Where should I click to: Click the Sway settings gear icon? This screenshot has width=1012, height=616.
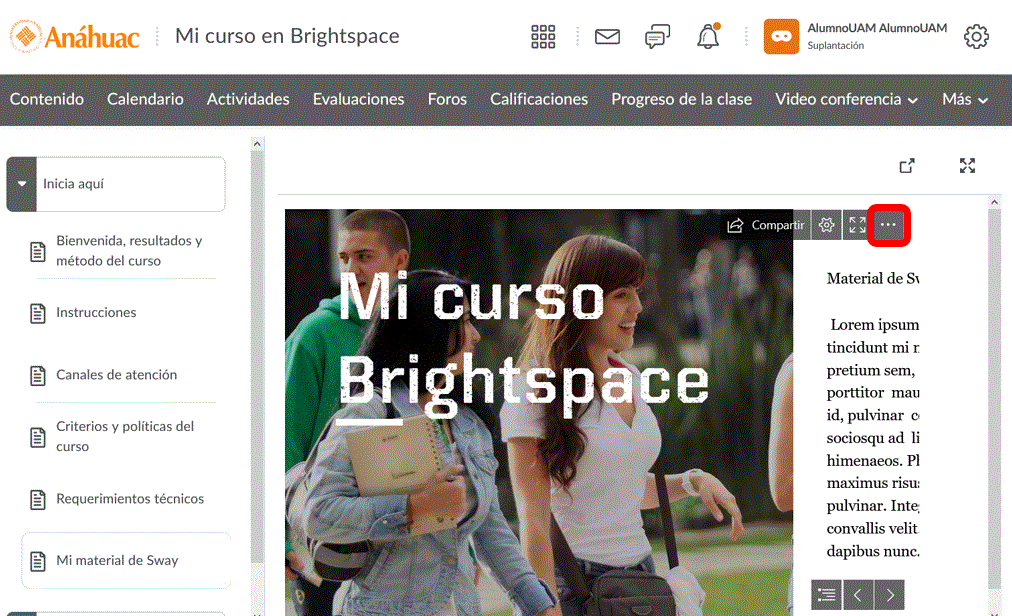click(x=826, y=225)
